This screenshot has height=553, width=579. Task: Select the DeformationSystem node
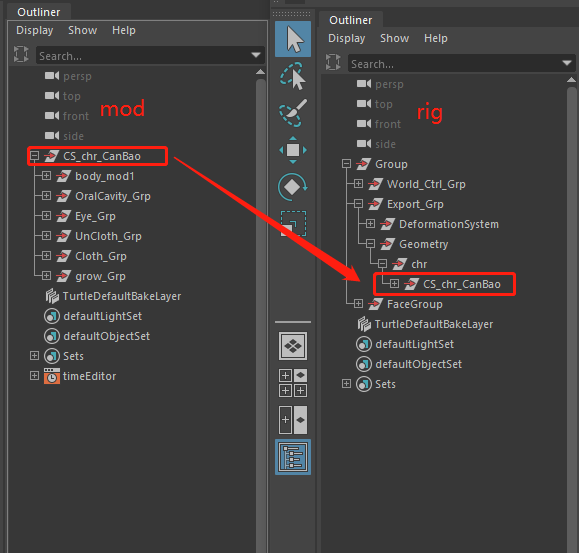[449, 224]
